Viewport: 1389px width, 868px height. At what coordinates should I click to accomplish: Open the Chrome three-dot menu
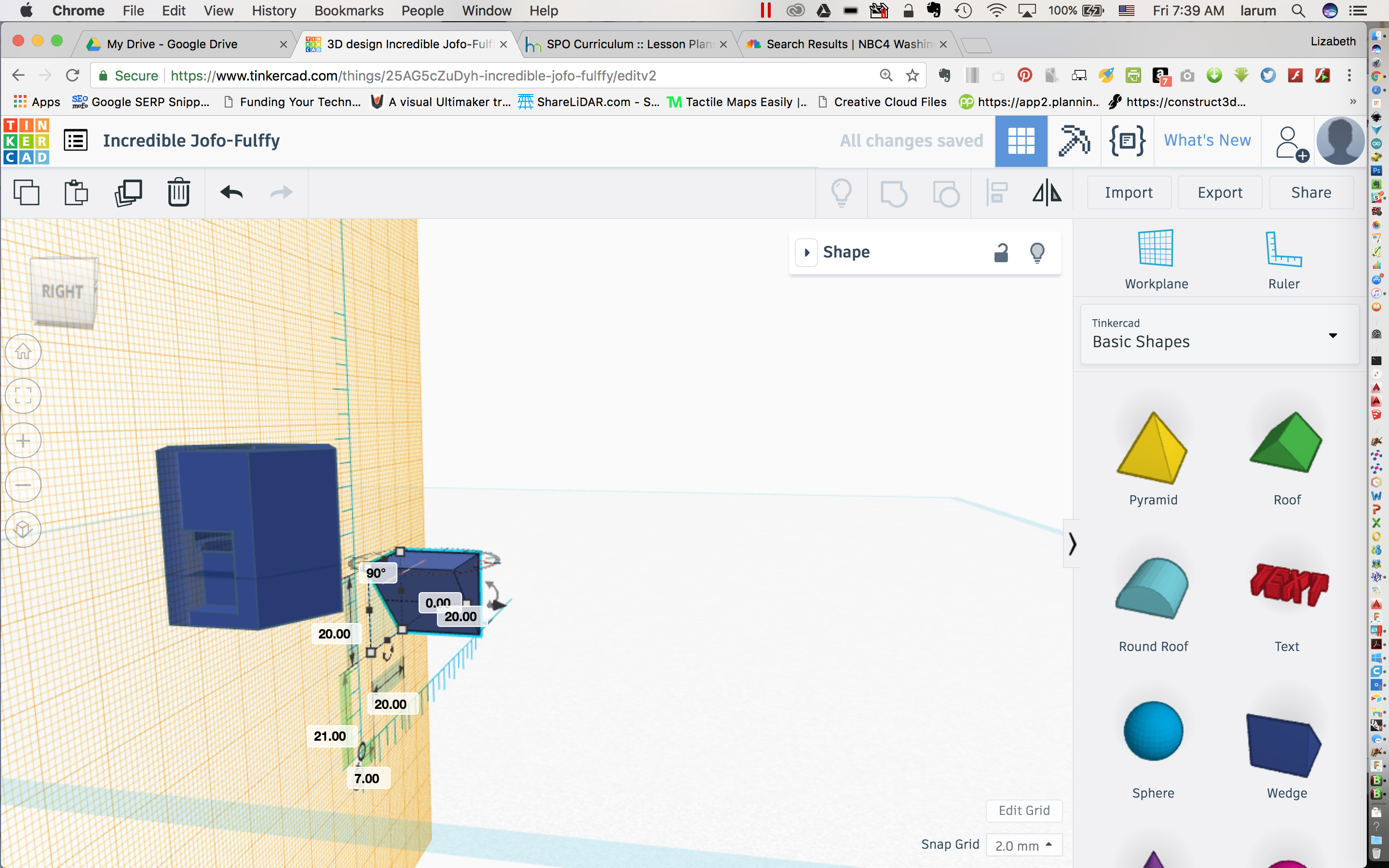tap(1349, 75)
